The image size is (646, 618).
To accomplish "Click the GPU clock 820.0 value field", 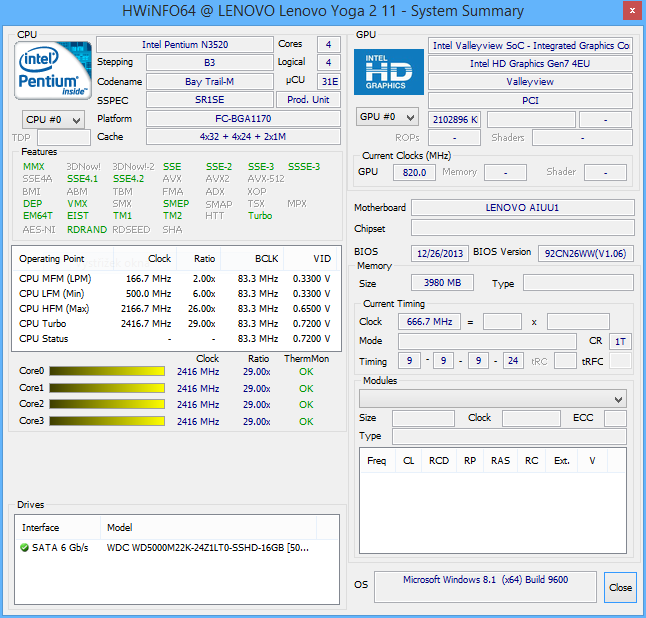I will tap(414, 172).
